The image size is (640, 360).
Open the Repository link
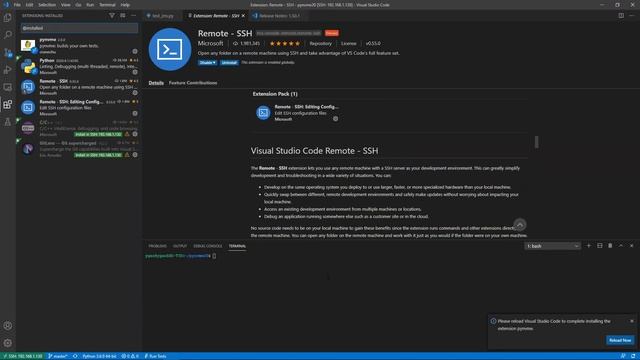320,43
